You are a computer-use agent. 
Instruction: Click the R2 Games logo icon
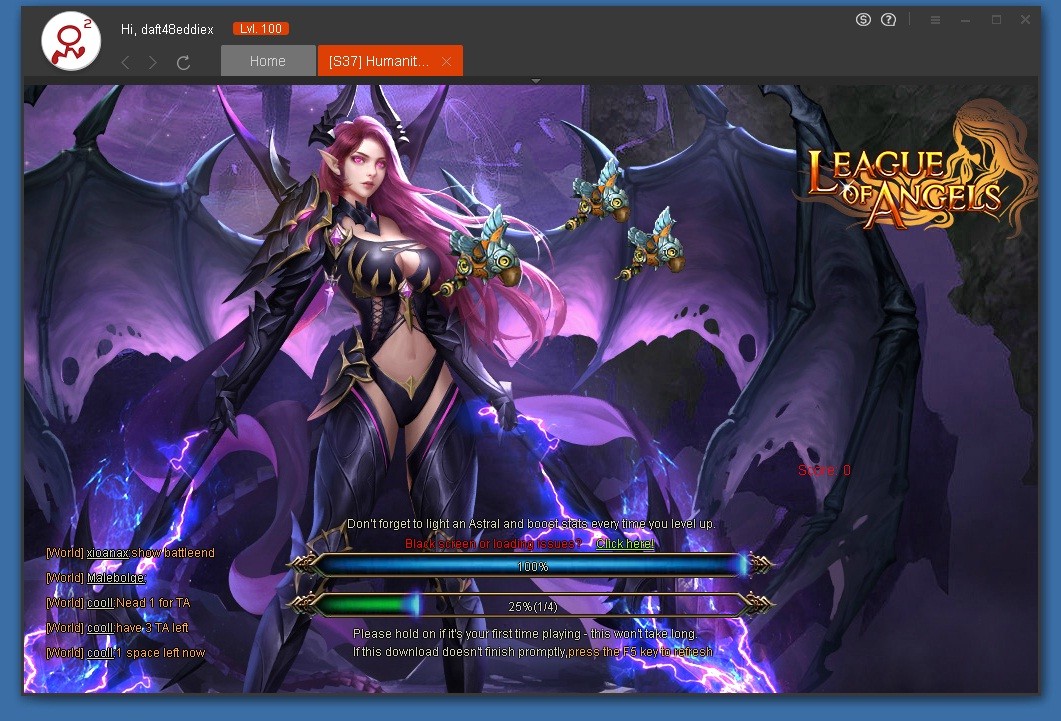[x=70, y=41]
